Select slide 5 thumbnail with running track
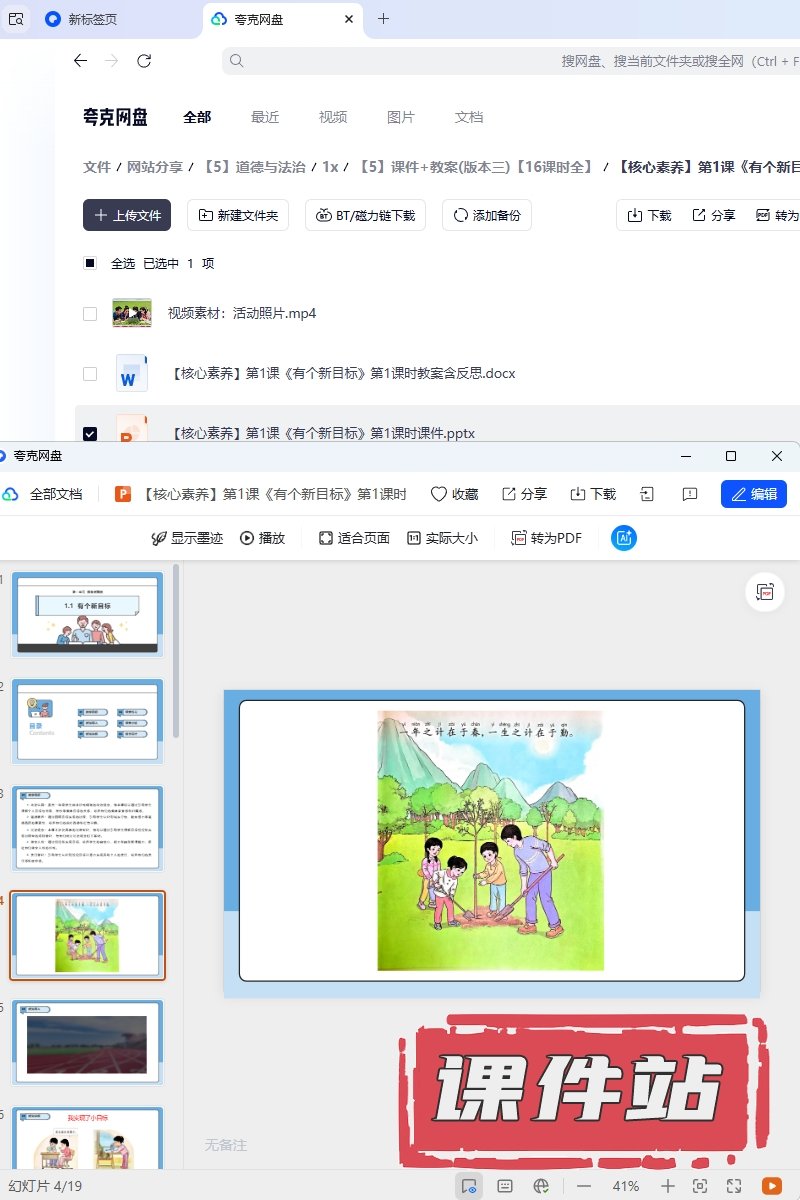This screenshot has width=800, height=1200. click(x=87, y=1043)
